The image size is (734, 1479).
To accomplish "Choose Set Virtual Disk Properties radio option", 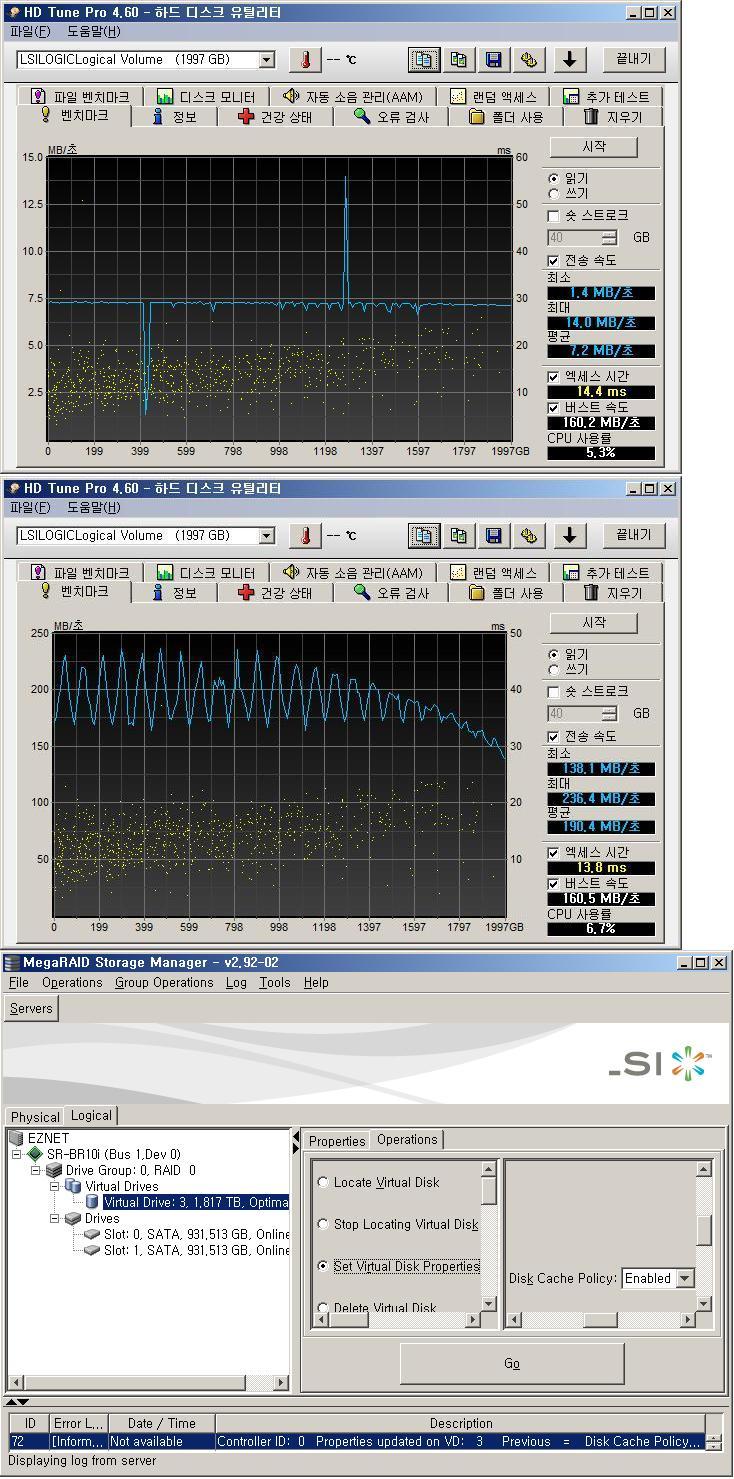I will pos(323,1266).
